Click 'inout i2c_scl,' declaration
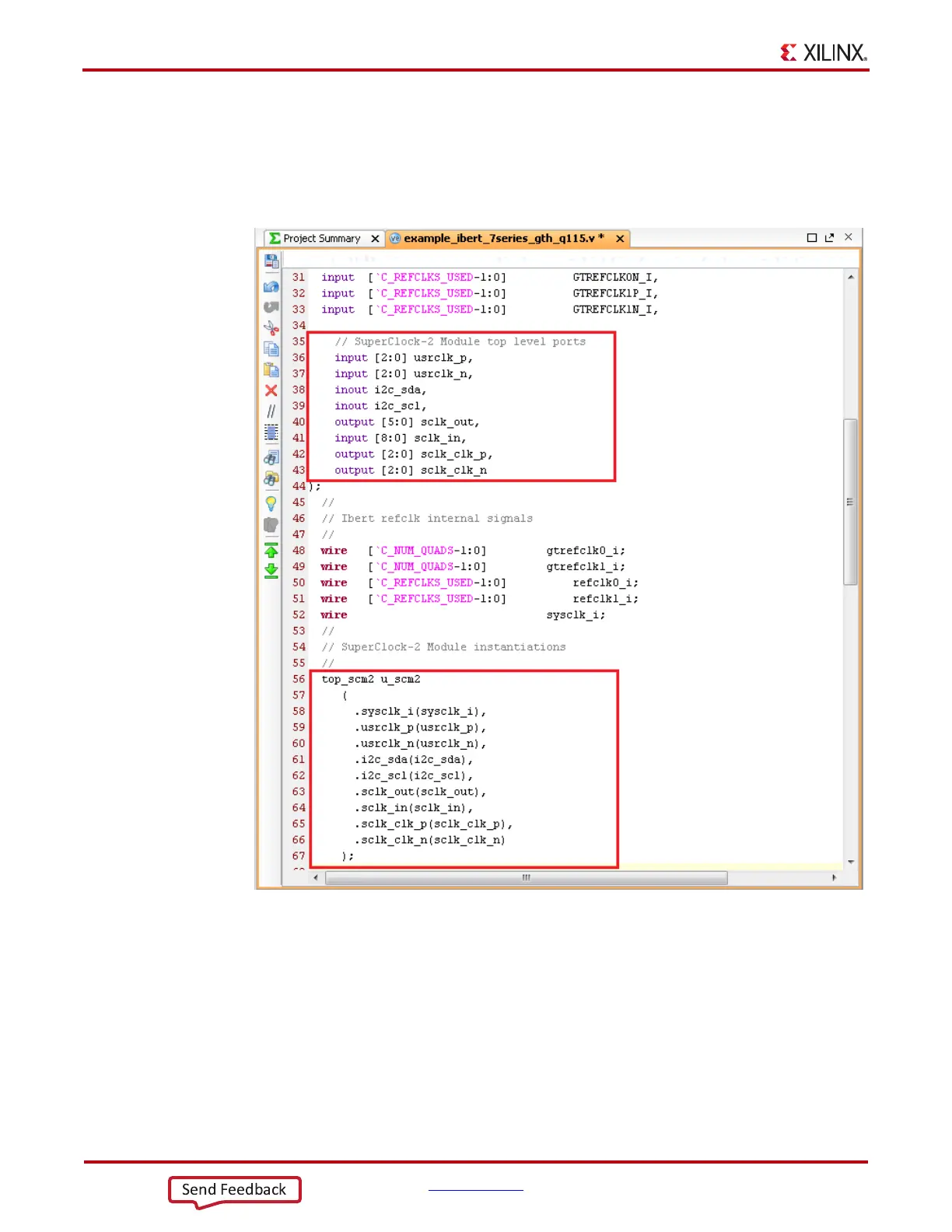This screenshot has width=952, height=1232. [x=380, y=406]
